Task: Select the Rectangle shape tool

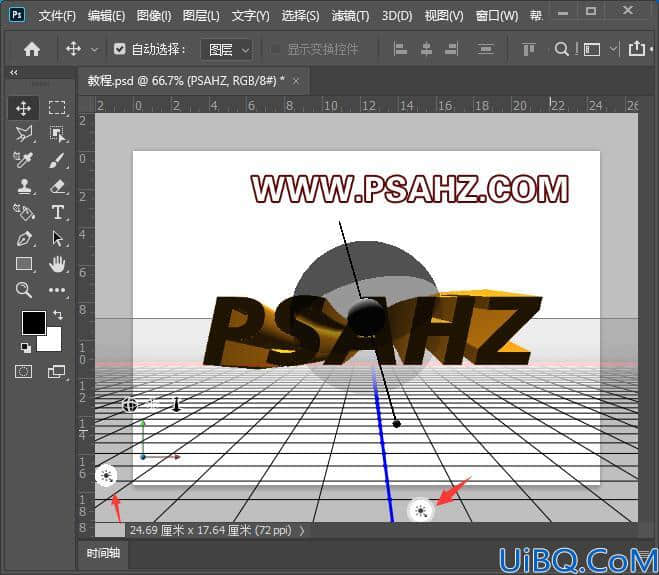Action: (24, 264)
